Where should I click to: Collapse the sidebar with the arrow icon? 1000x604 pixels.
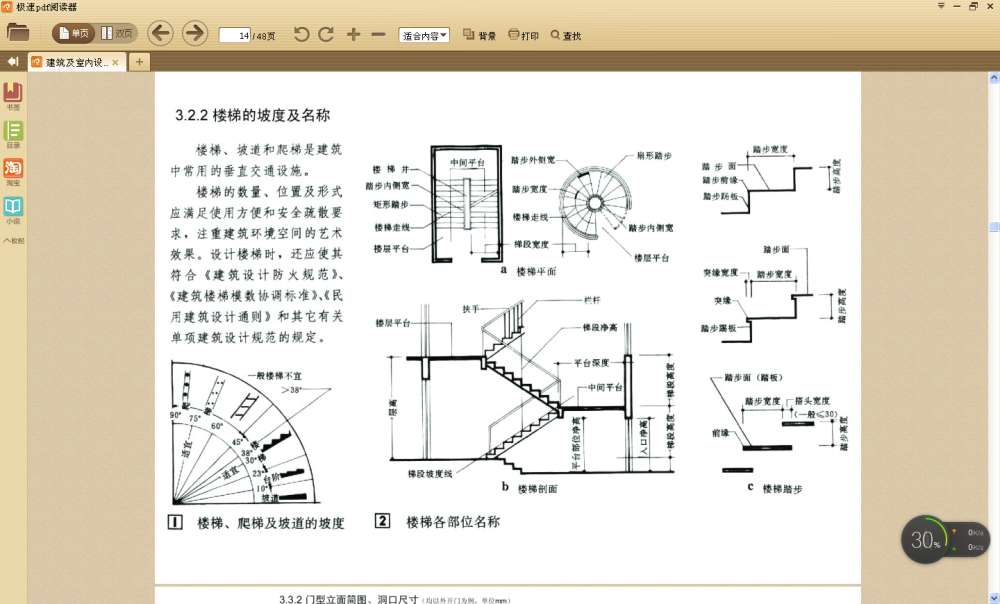coord(13,62)
